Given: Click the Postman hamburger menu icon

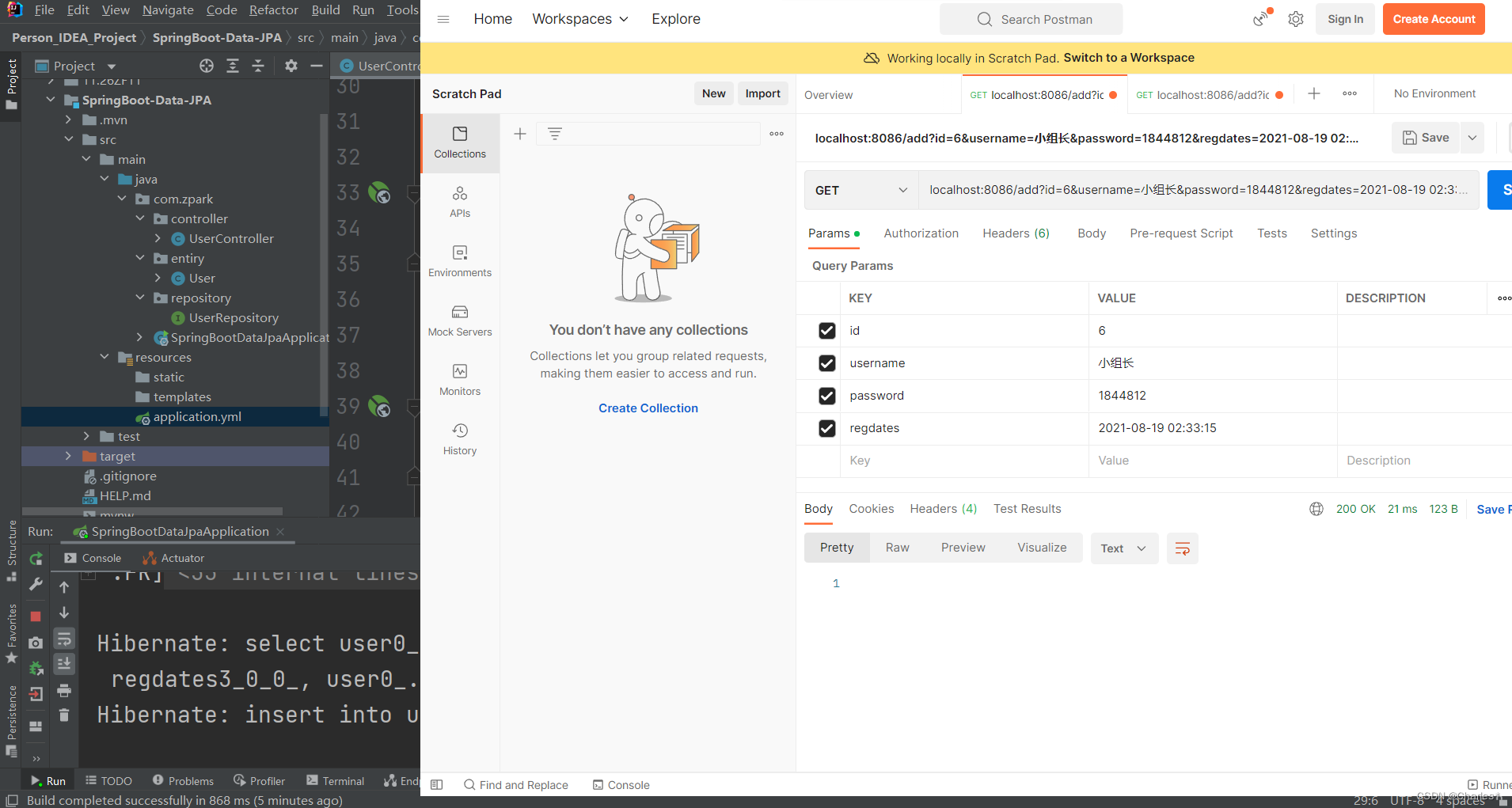Looking at the screenshot, I should [443, 19].
